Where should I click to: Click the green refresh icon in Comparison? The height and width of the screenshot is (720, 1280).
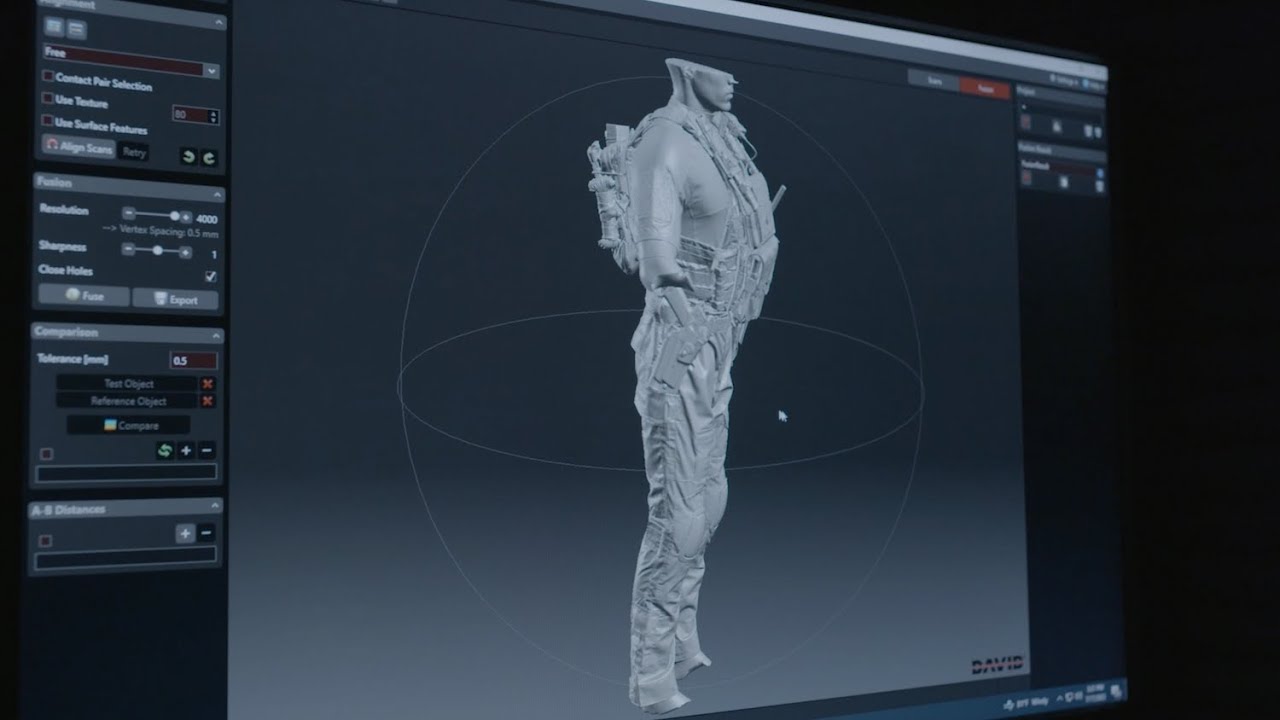[x=165, y=451]
